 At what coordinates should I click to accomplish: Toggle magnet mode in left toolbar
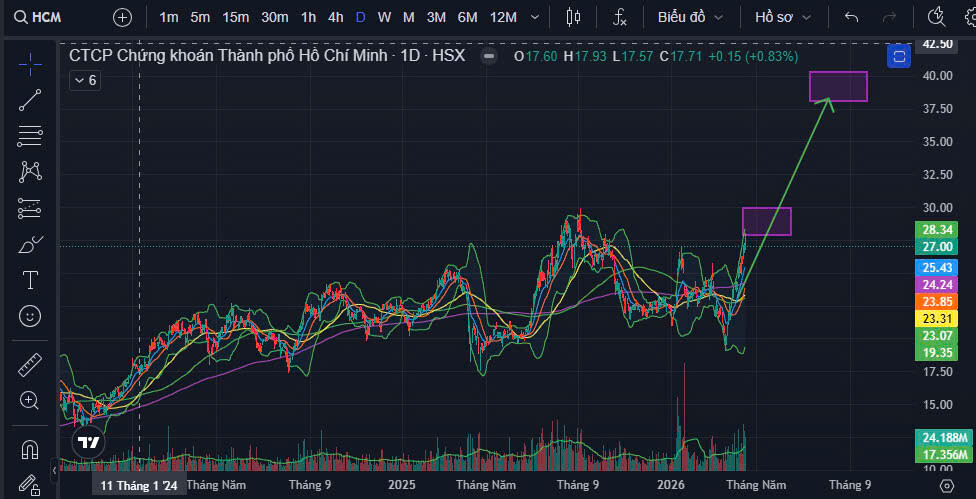[x=30, y=448]
